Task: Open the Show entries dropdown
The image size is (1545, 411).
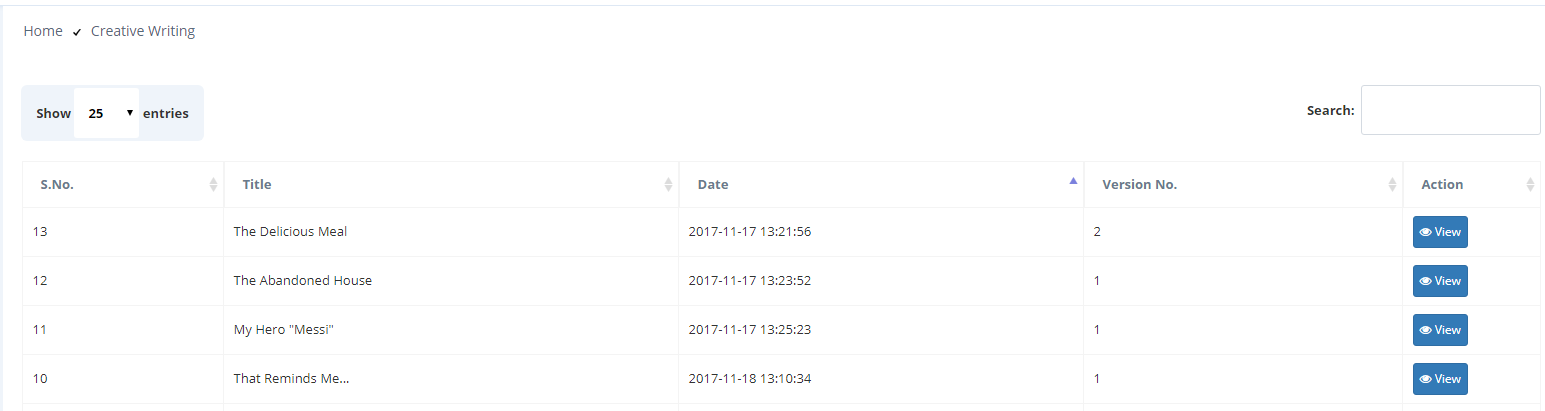Action: 106,113
